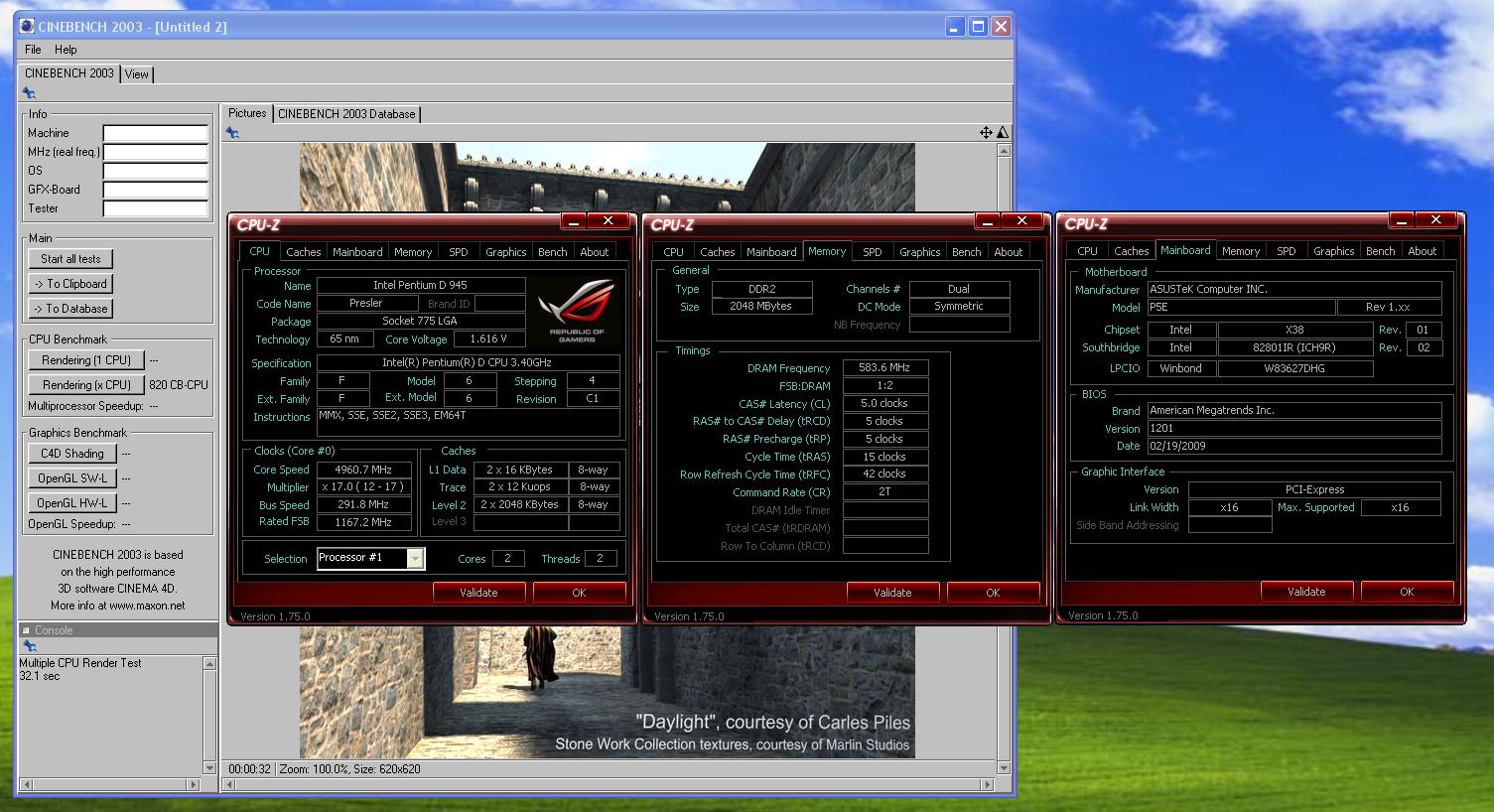Open the CINEBENCH 2003 Database tab
1494x812 pixels.
click(x=346, y=114)
